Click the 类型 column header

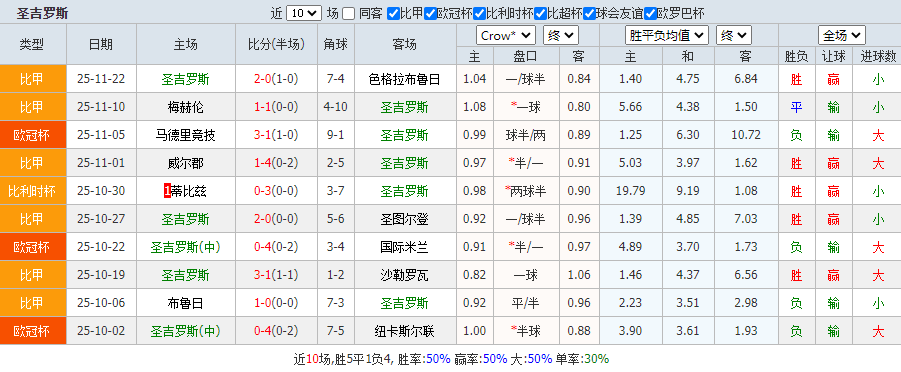[x=33, y=44]
